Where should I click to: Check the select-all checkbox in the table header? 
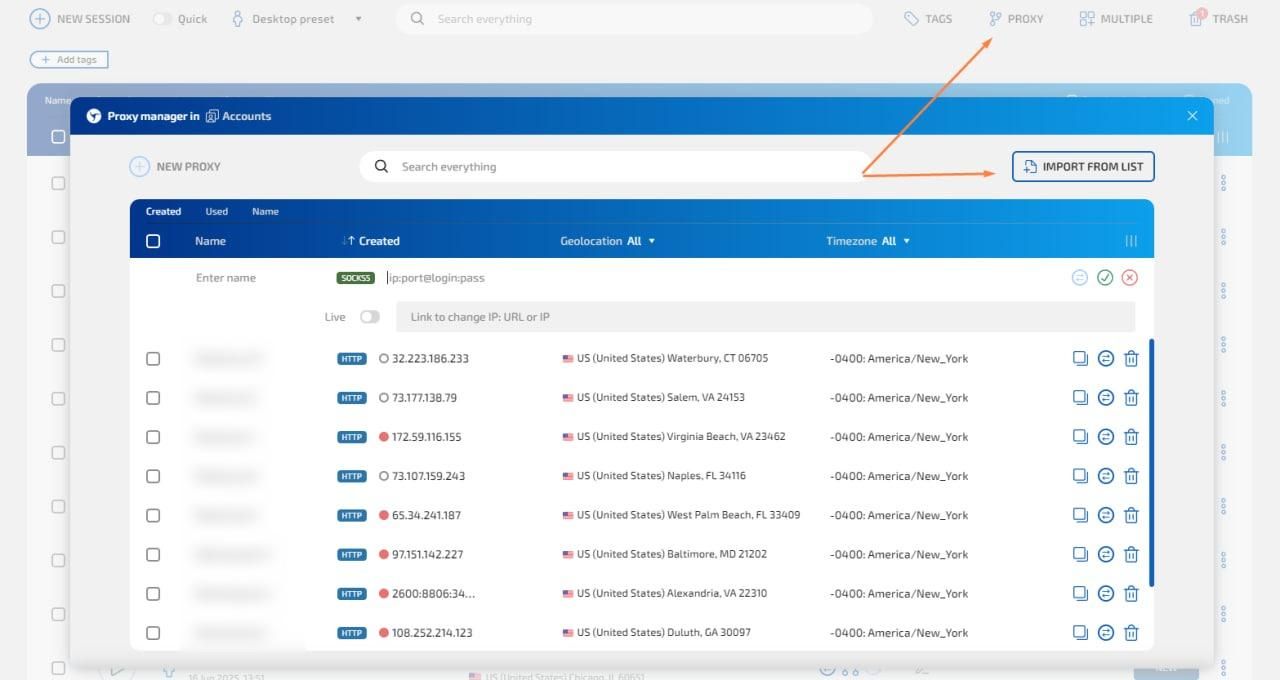[x=153, y=240]
